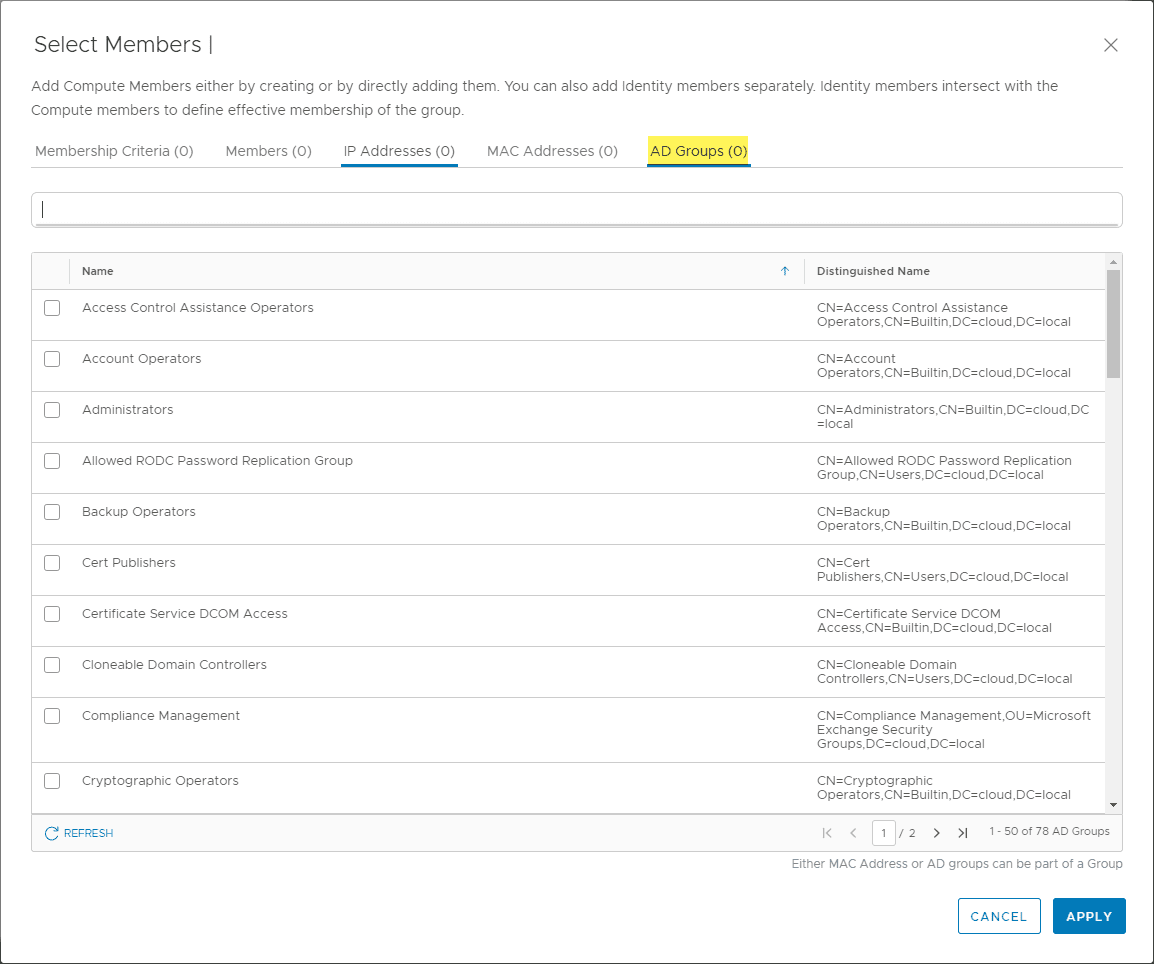Click the previous page arrow

pyautogui.click(x=853, y=832)
